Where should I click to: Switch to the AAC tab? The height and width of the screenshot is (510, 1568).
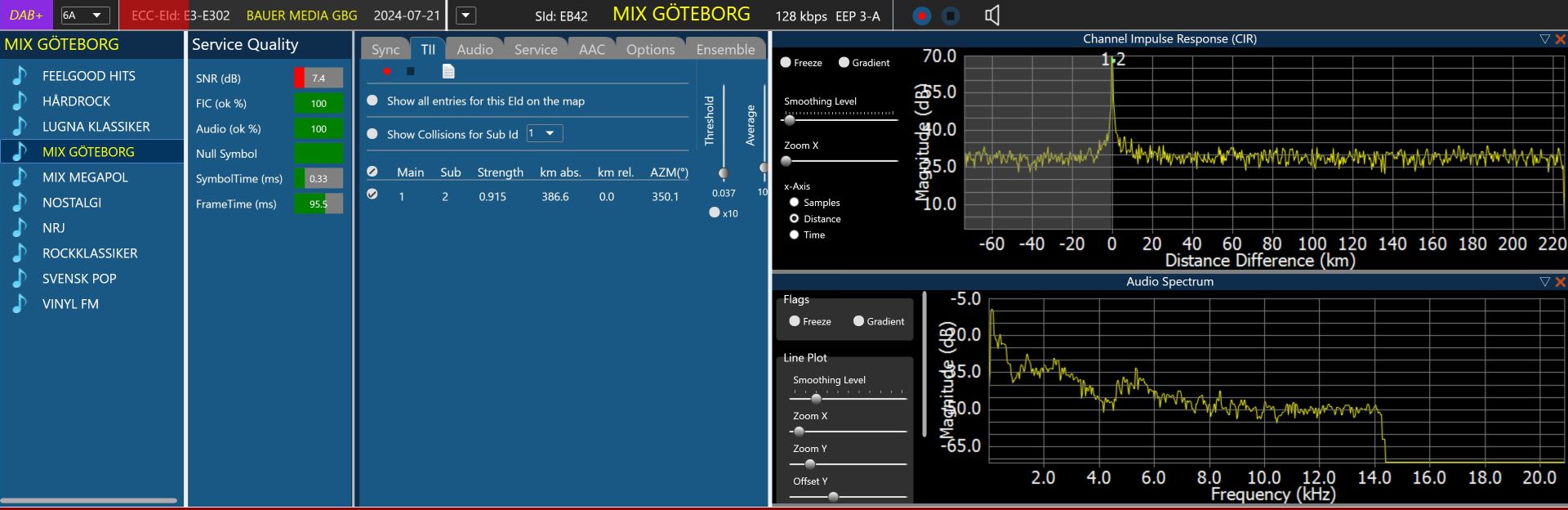coord(592,49)
